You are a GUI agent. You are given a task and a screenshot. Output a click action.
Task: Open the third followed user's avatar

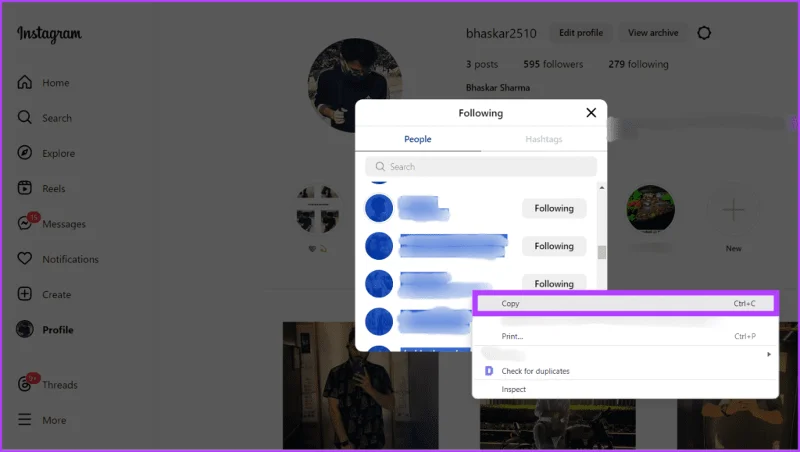[x=379, y=284]
